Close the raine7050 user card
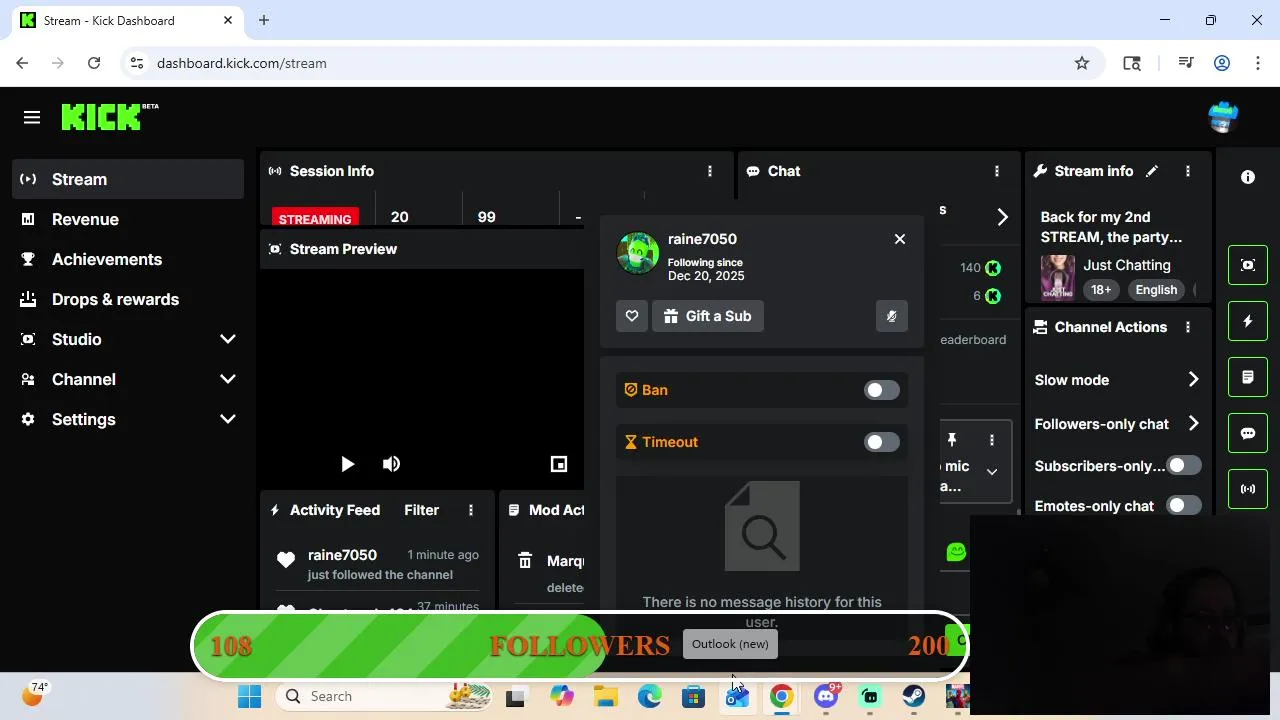1280x720 pixels. coord(900,239)
